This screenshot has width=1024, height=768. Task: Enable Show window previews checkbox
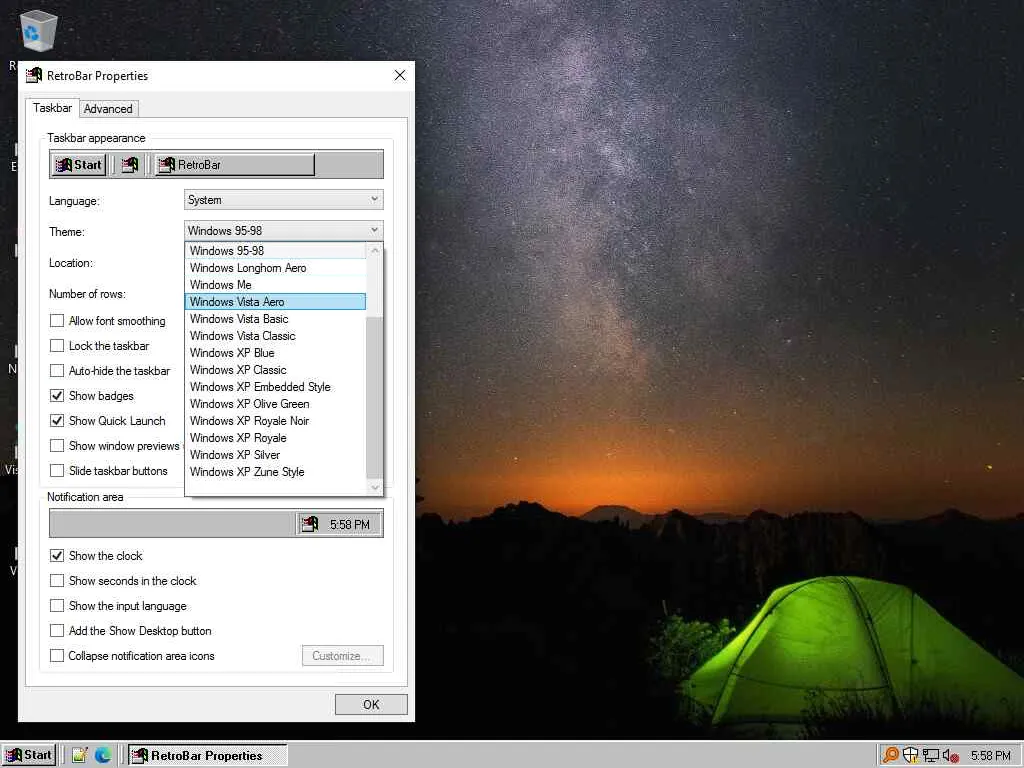tap(57, 445)
